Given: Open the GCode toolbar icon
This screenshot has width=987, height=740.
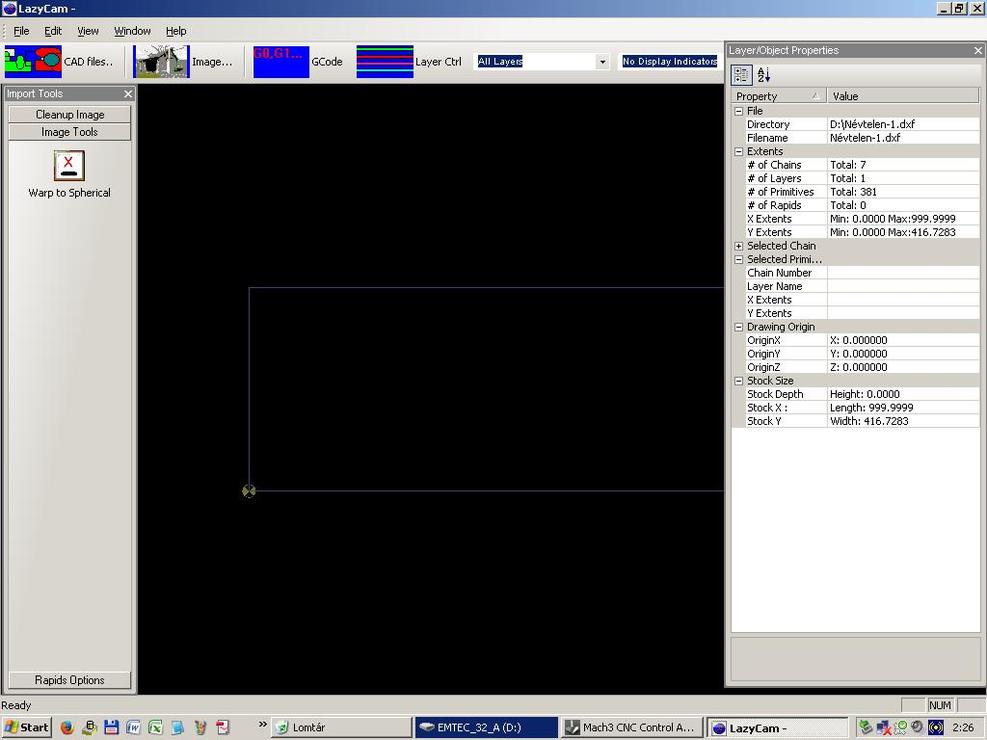Looking at the screenshot, I should [x=281, y=61].
